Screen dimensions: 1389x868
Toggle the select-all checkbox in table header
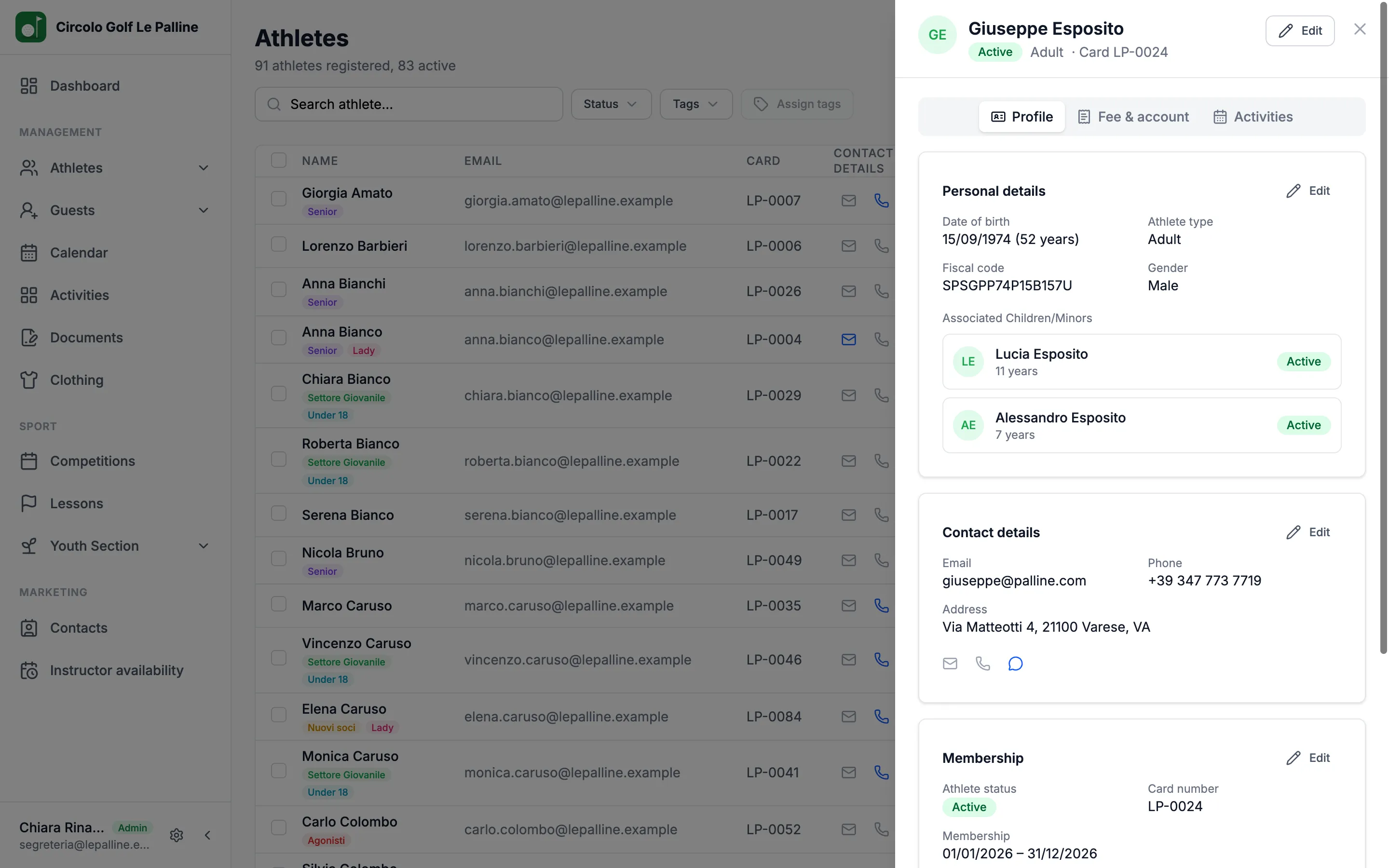(279, 160)
